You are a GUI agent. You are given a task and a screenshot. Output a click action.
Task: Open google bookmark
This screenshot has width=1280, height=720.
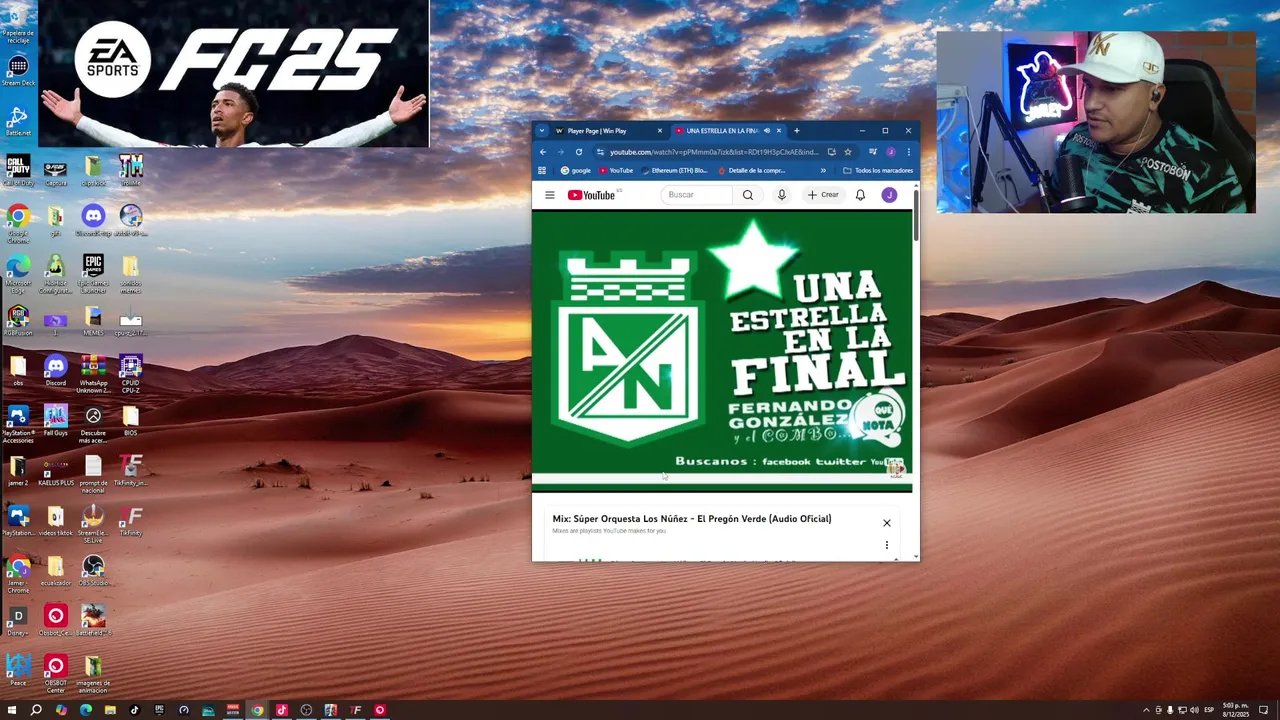pos(576,171)
